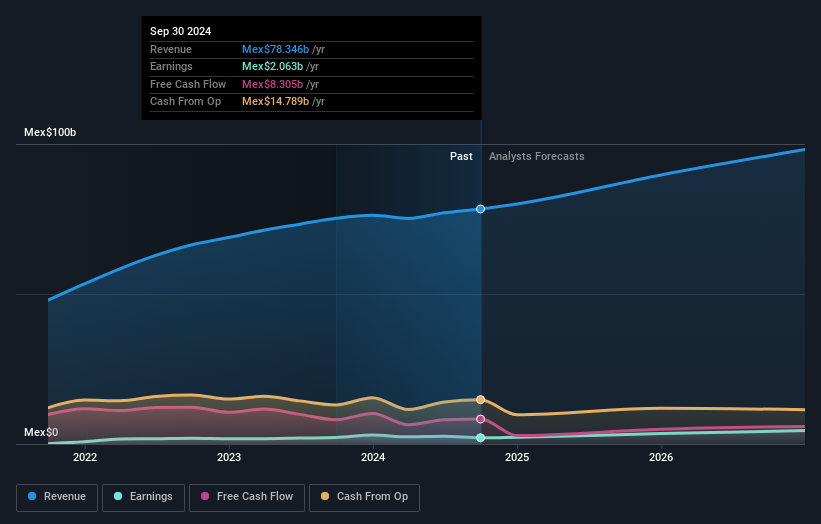Click the Mex$100b y-axis label

click(x=50, y=132)
